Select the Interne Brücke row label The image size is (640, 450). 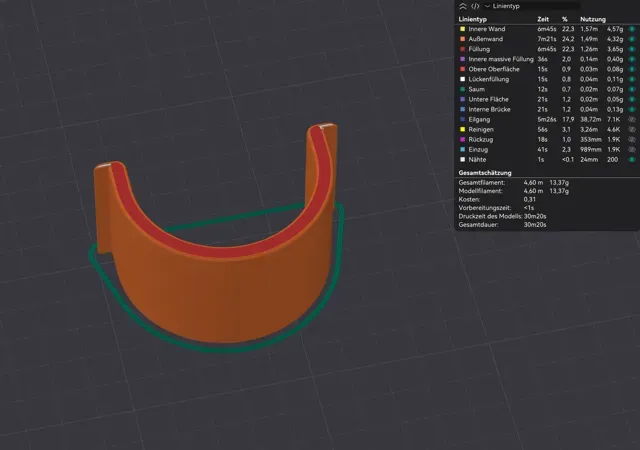pos(489,109)
